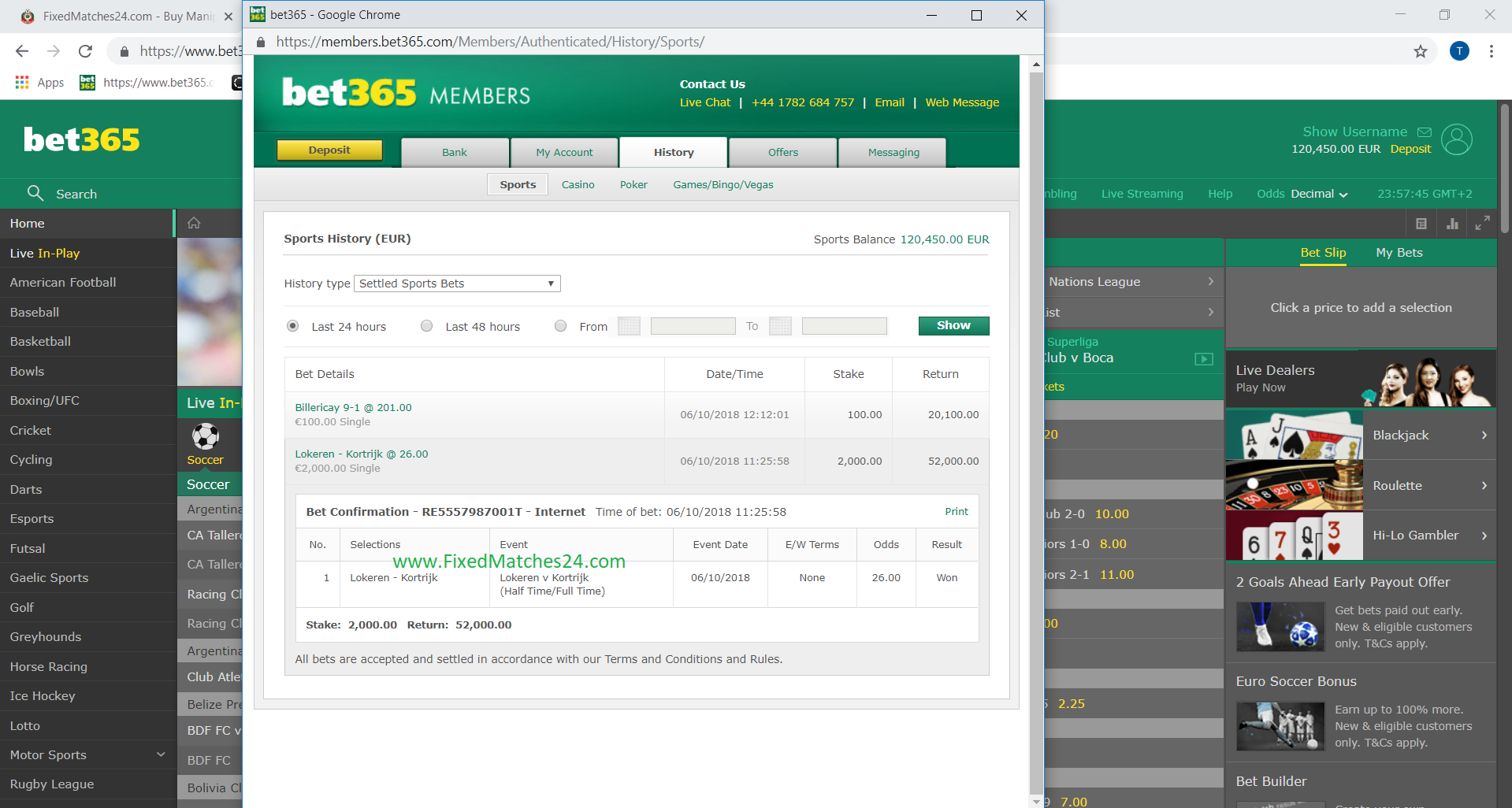Click the bet calculator icon in the toolbar
Screen dimensions: 1512x808
click(x=1421, y=224)
